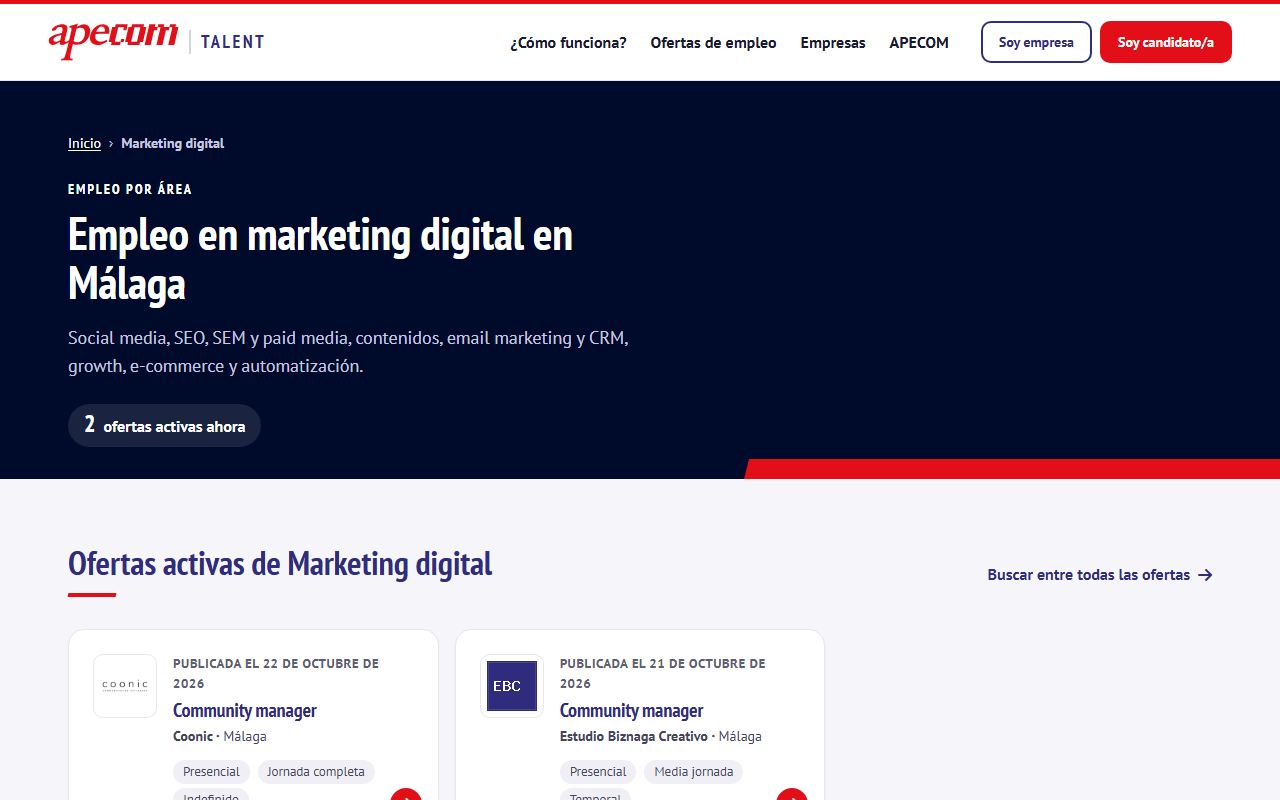Go to Empresas in the top menu
The width and height of the screenshot is (1280, 800).
tap(833, 42)
